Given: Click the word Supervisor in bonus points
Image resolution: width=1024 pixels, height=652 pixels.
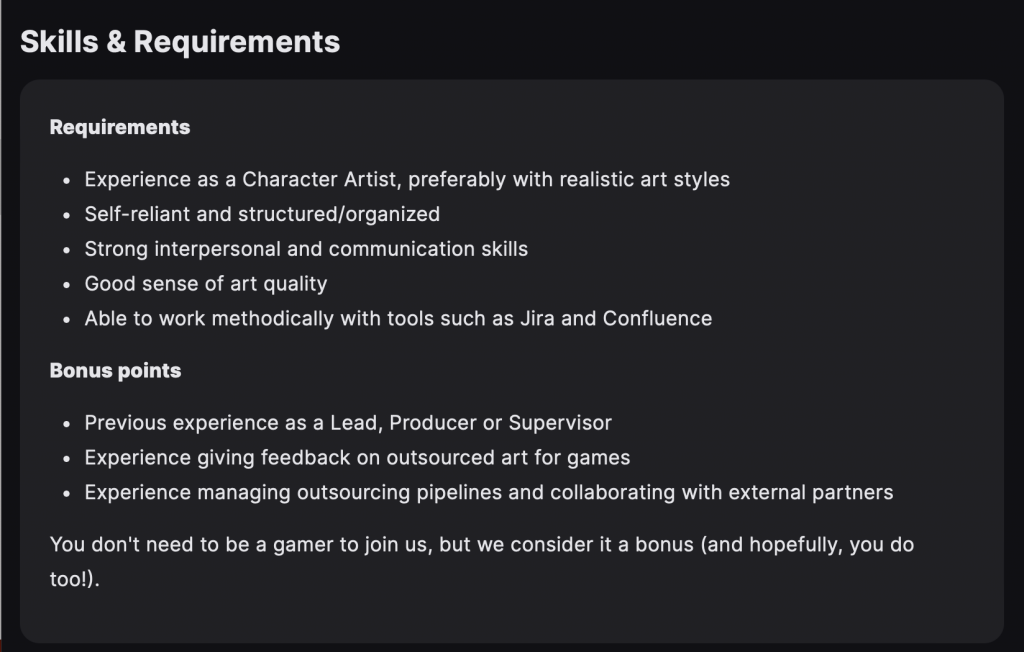Looking at the screenshot, I should click(x=560, y=423).
